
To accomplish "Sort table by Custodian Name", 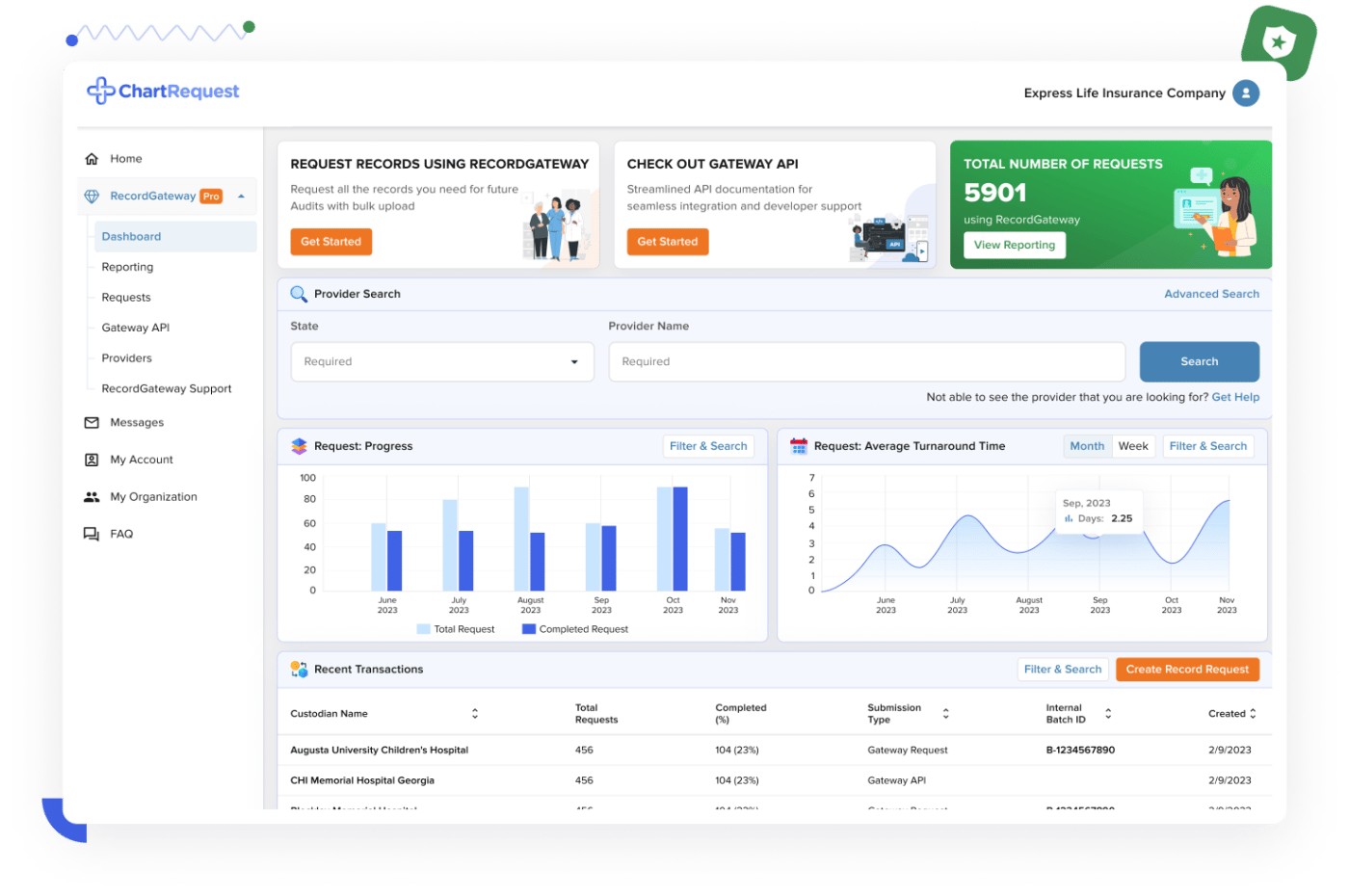I will 475,714.
